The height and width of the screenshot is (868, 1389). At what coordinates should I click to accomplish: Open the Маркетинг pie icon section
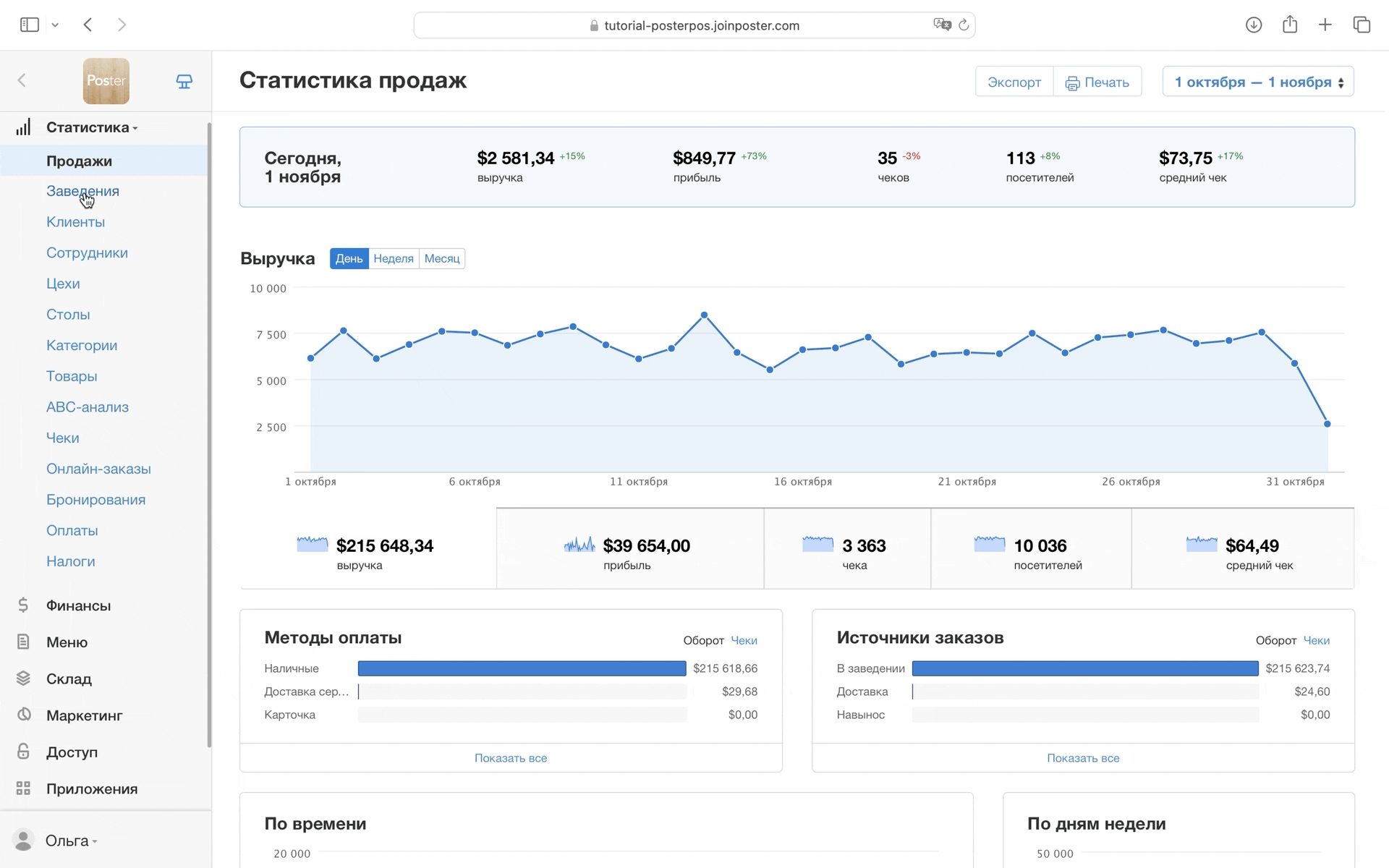[23, 715]
